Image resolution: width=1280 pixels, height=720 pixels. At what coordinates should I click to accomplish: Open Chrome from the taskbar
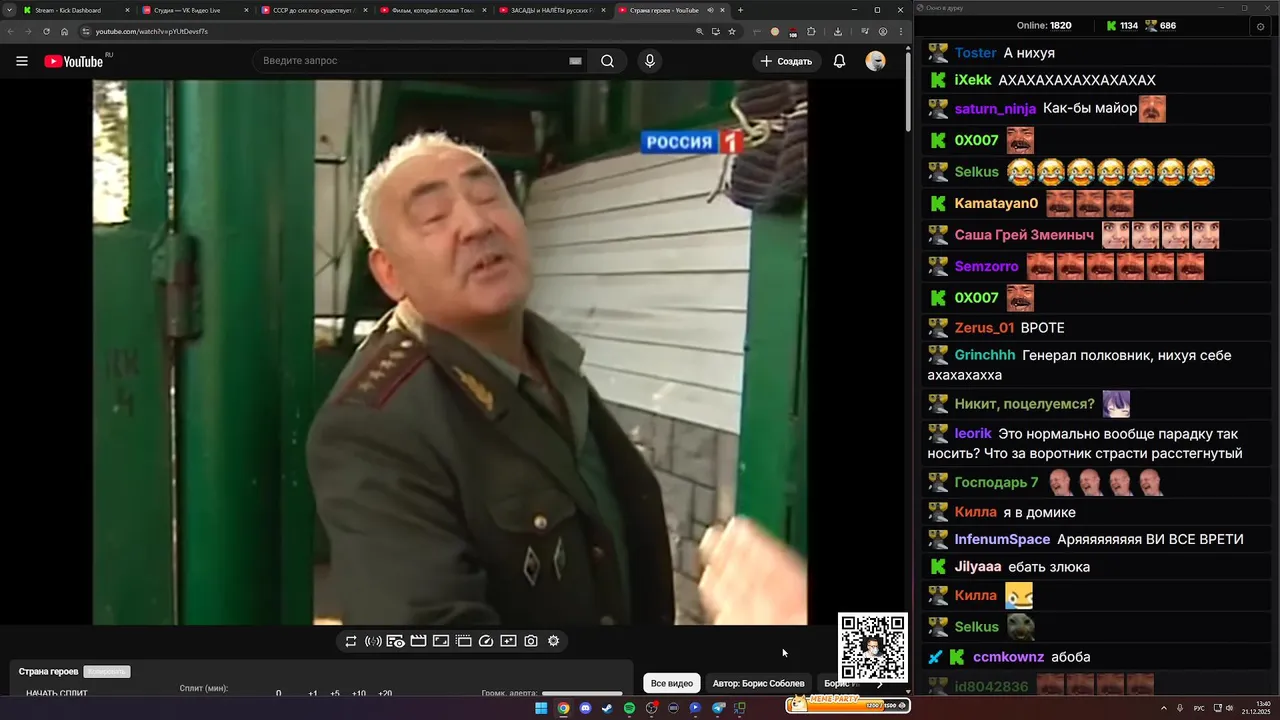[563, 708]
